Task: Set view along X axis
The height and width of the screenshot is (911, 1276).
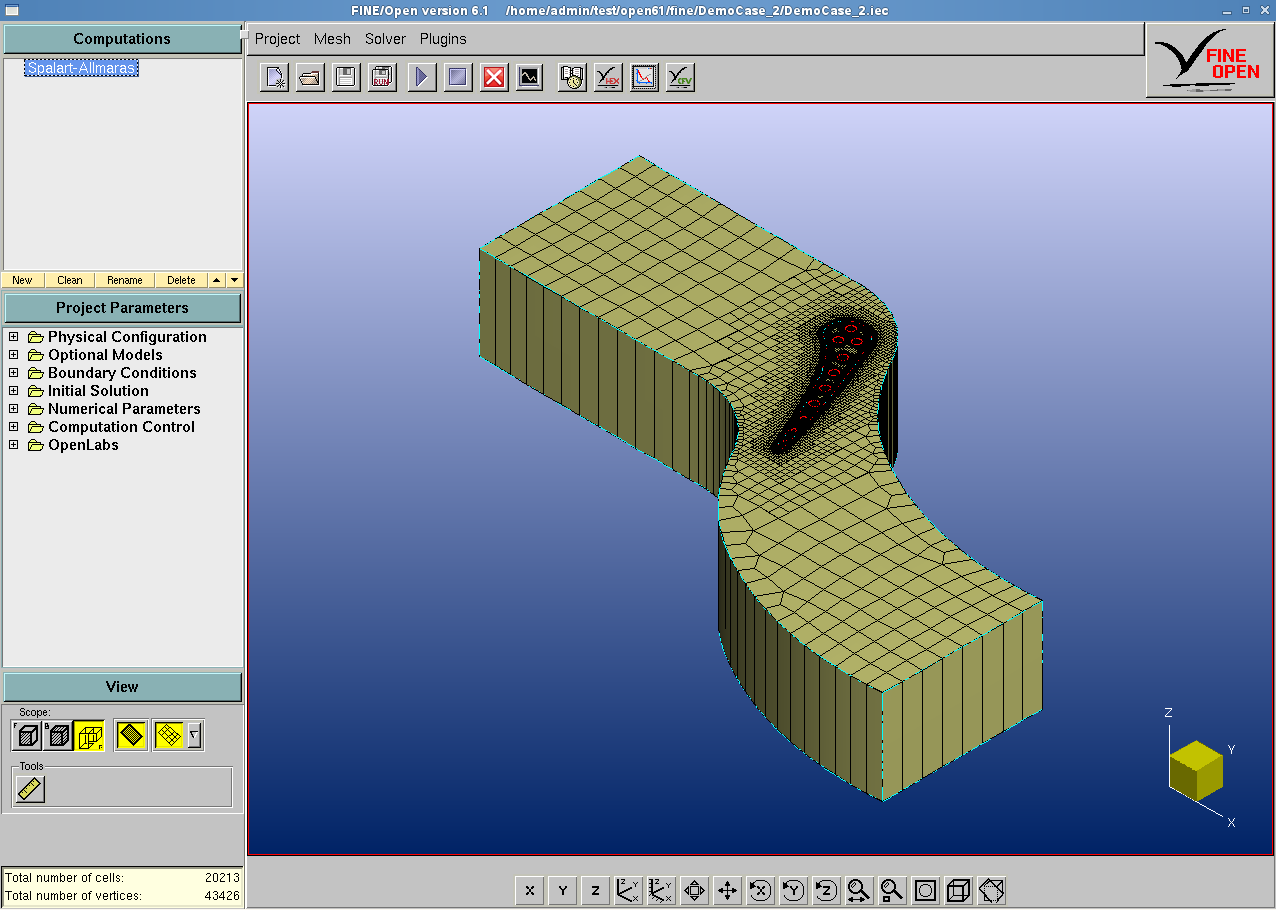Action: 530,890
